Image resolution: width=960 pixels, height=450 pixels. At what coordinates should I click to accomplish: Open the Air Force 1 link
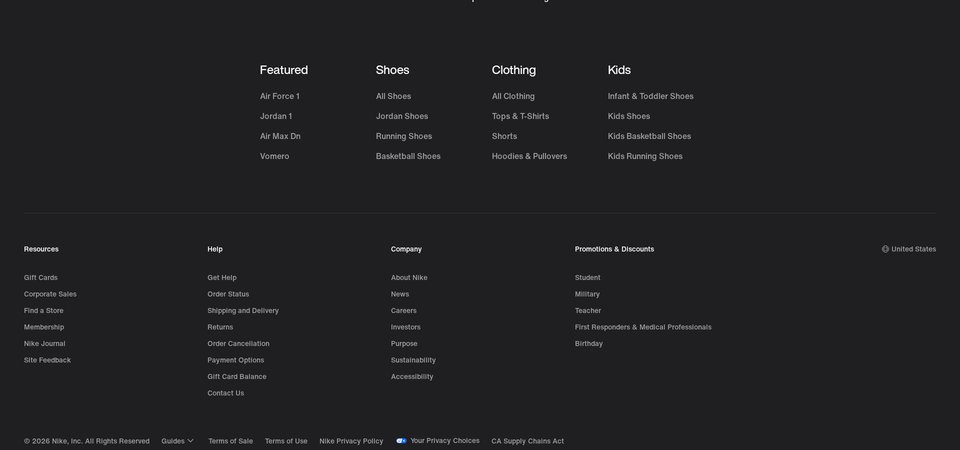(x=280, y=96)
